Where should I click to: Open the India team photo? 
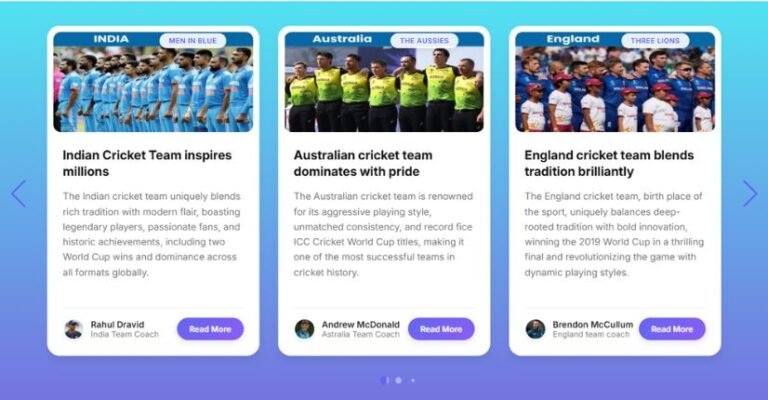[153, 82]
